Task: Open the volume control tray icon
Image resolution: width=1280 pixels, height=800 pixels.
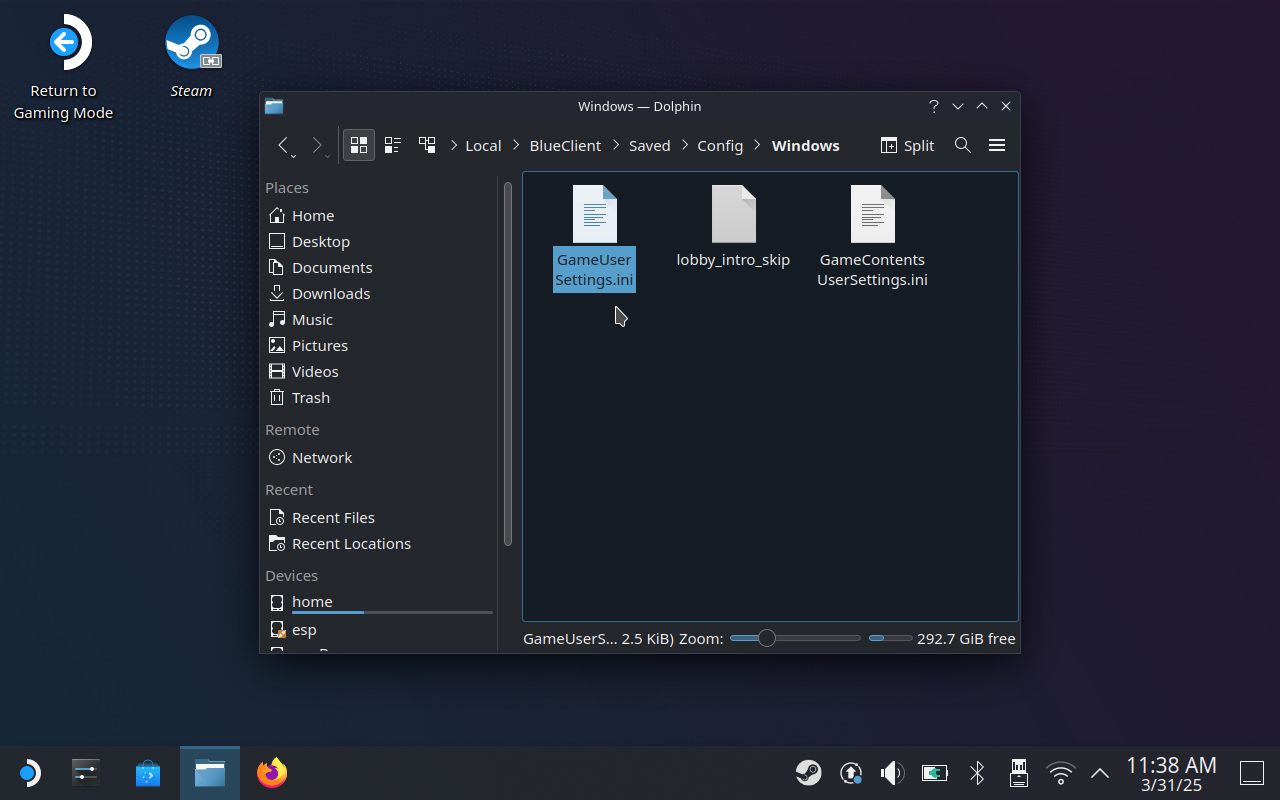Action: [891, 772]
